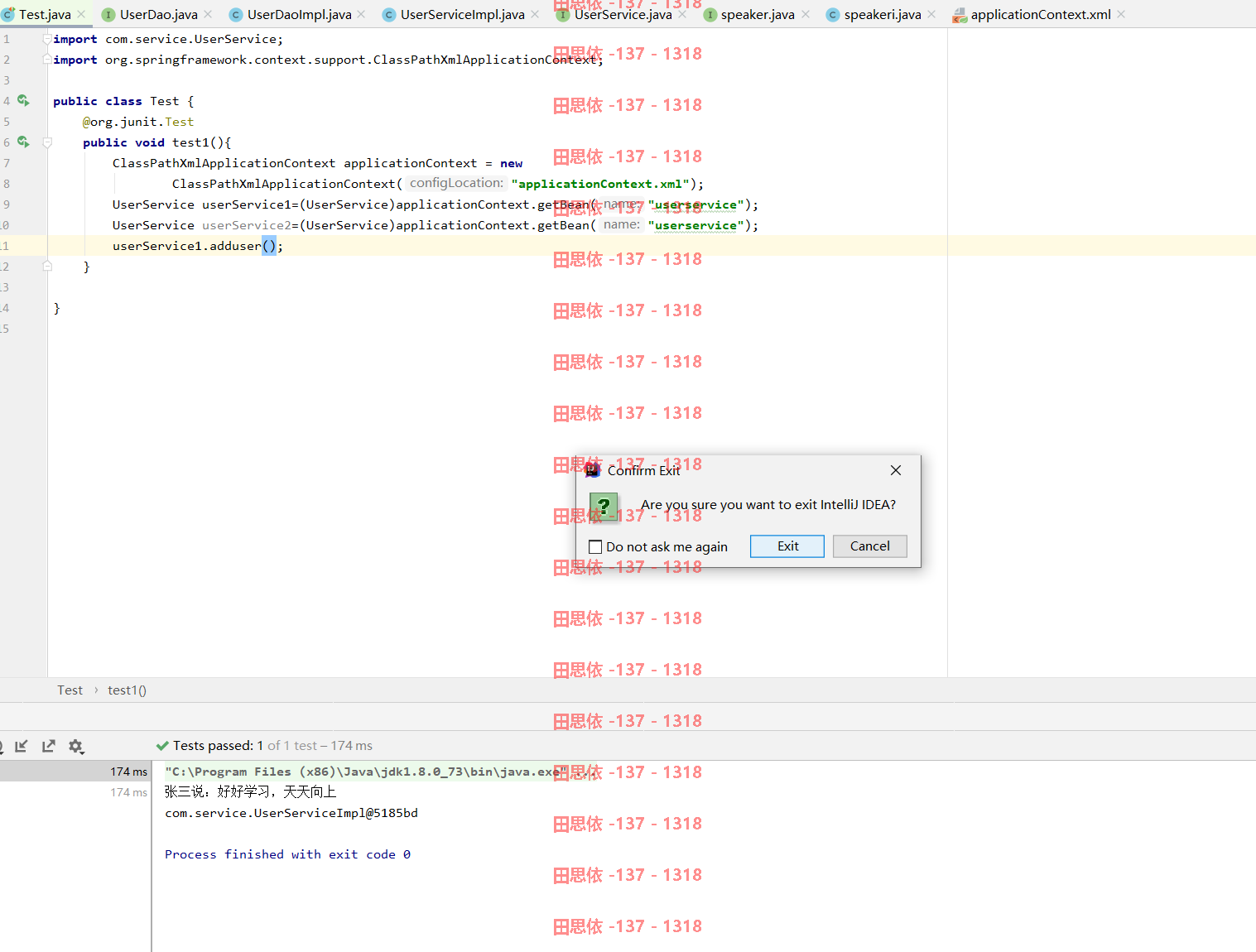Screen dimensions: 1256x952
Task: Close the UserDao.java tab
Action: click(208, 14)
